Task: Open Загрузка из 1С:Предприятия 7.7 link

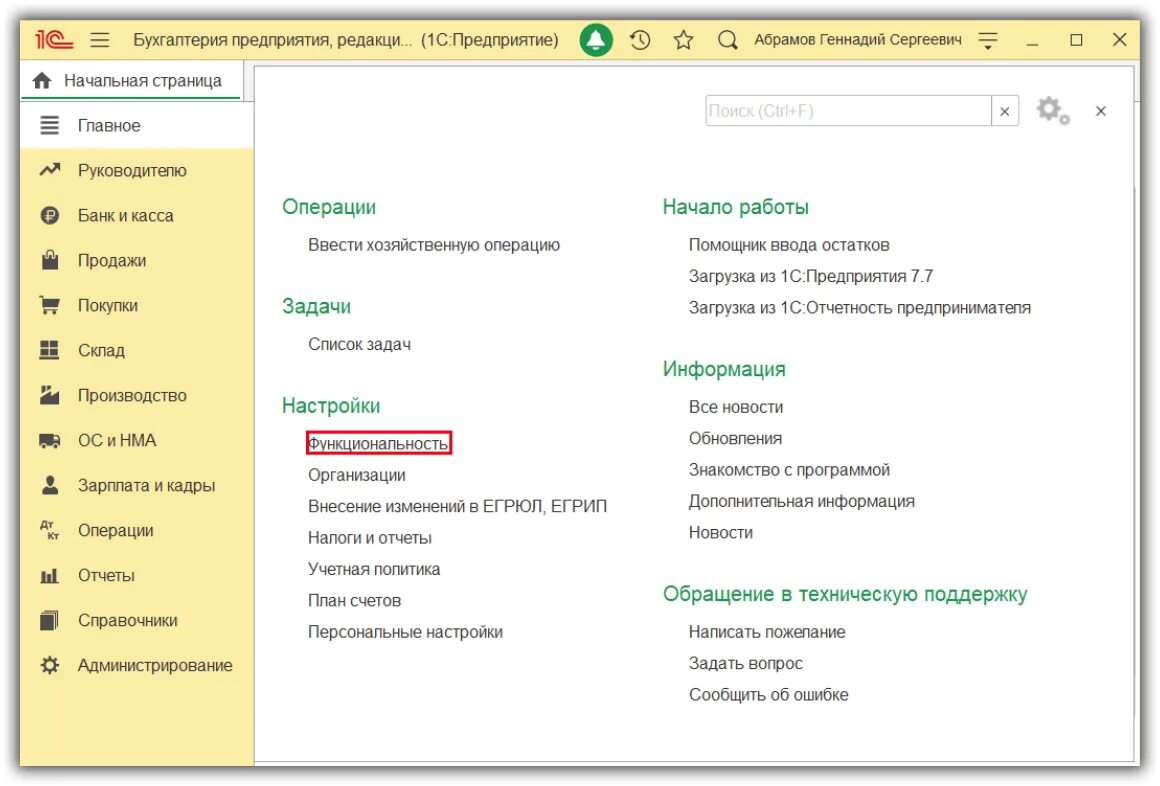Action: pos(811,277)
